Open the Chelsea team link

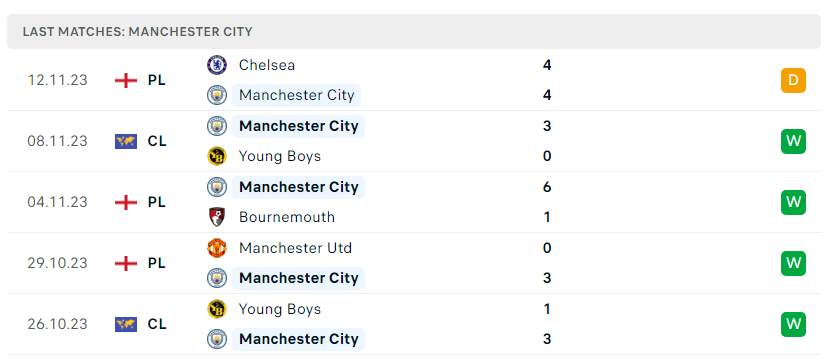(267, 65)
